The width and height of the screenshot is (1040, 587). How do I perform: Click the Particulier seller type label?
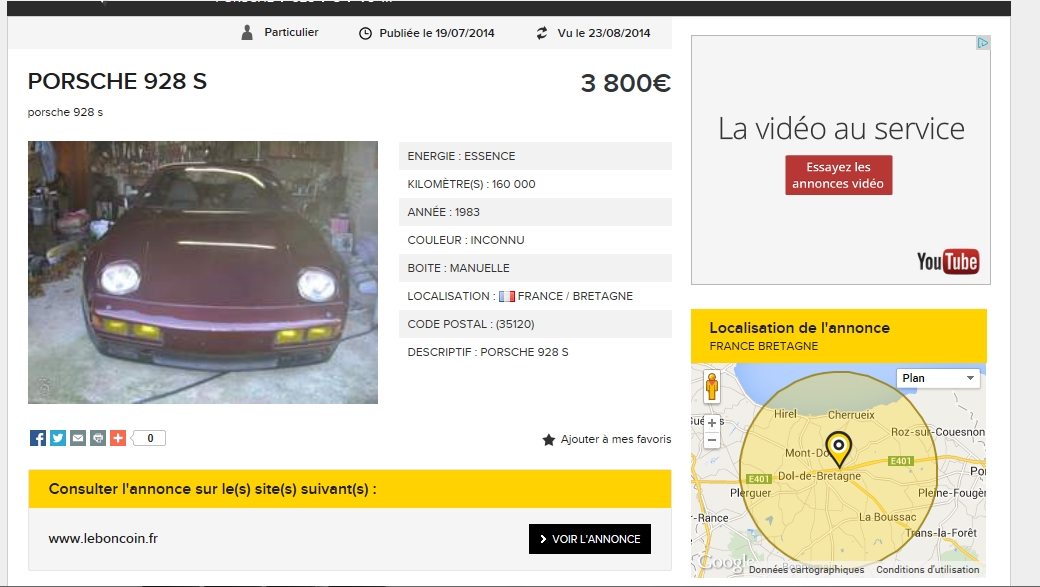[291, 32]
